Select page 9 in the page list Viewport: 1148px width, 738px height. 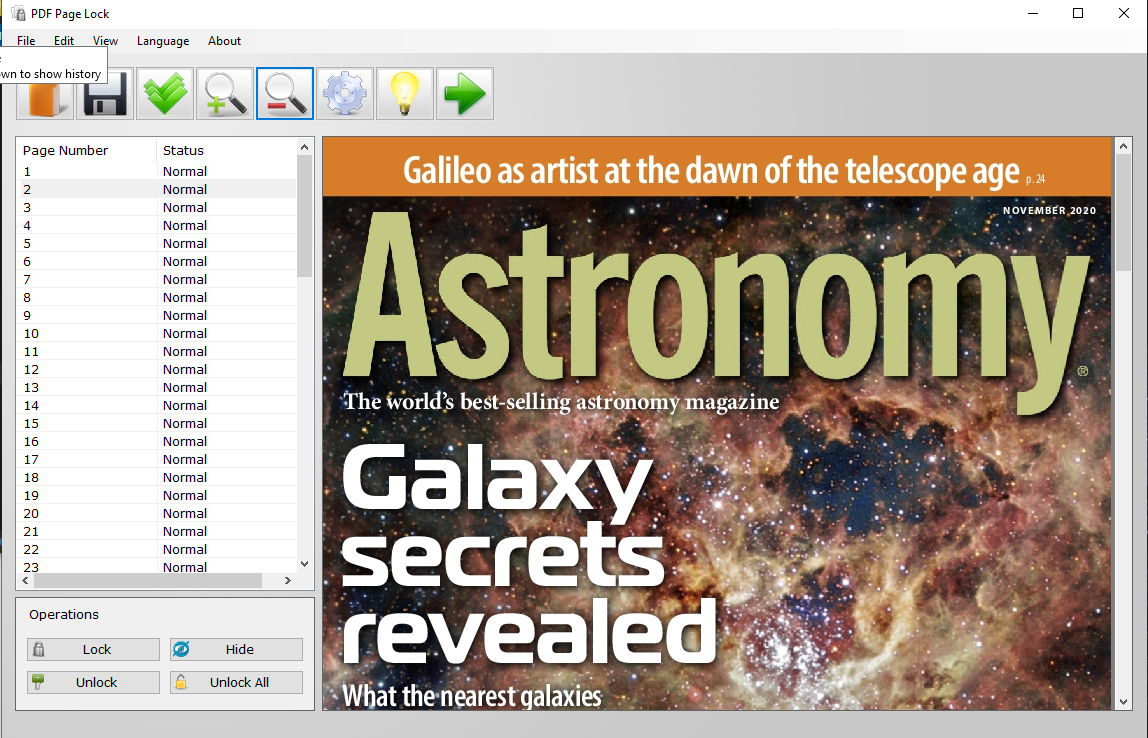(157, 316)
